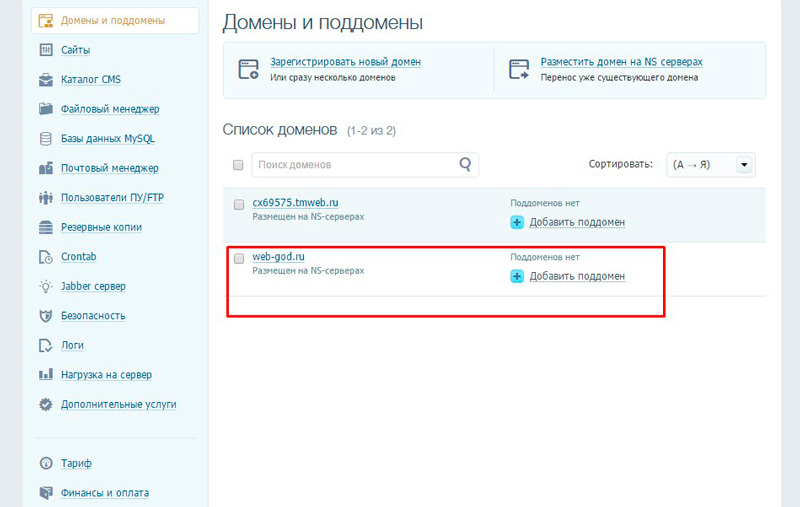Click the Файловый менеджер folder icon
Screen dimensions: 800x507
[46, 109]
